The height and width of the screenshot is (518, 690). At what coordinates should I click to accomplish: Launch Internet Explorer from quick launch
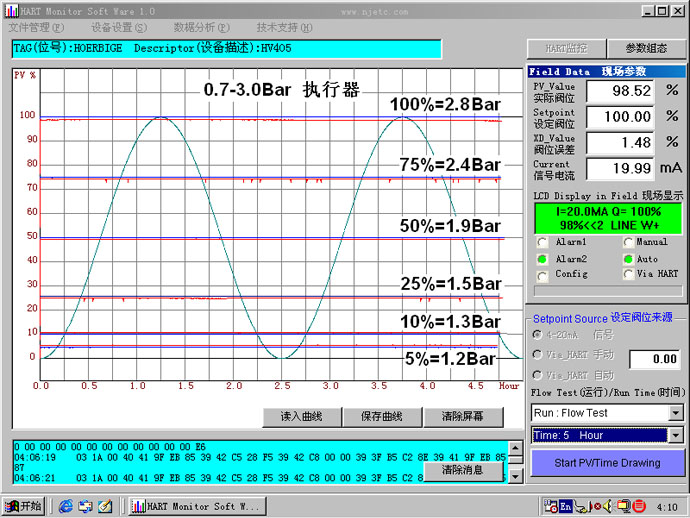pos(66,506)
